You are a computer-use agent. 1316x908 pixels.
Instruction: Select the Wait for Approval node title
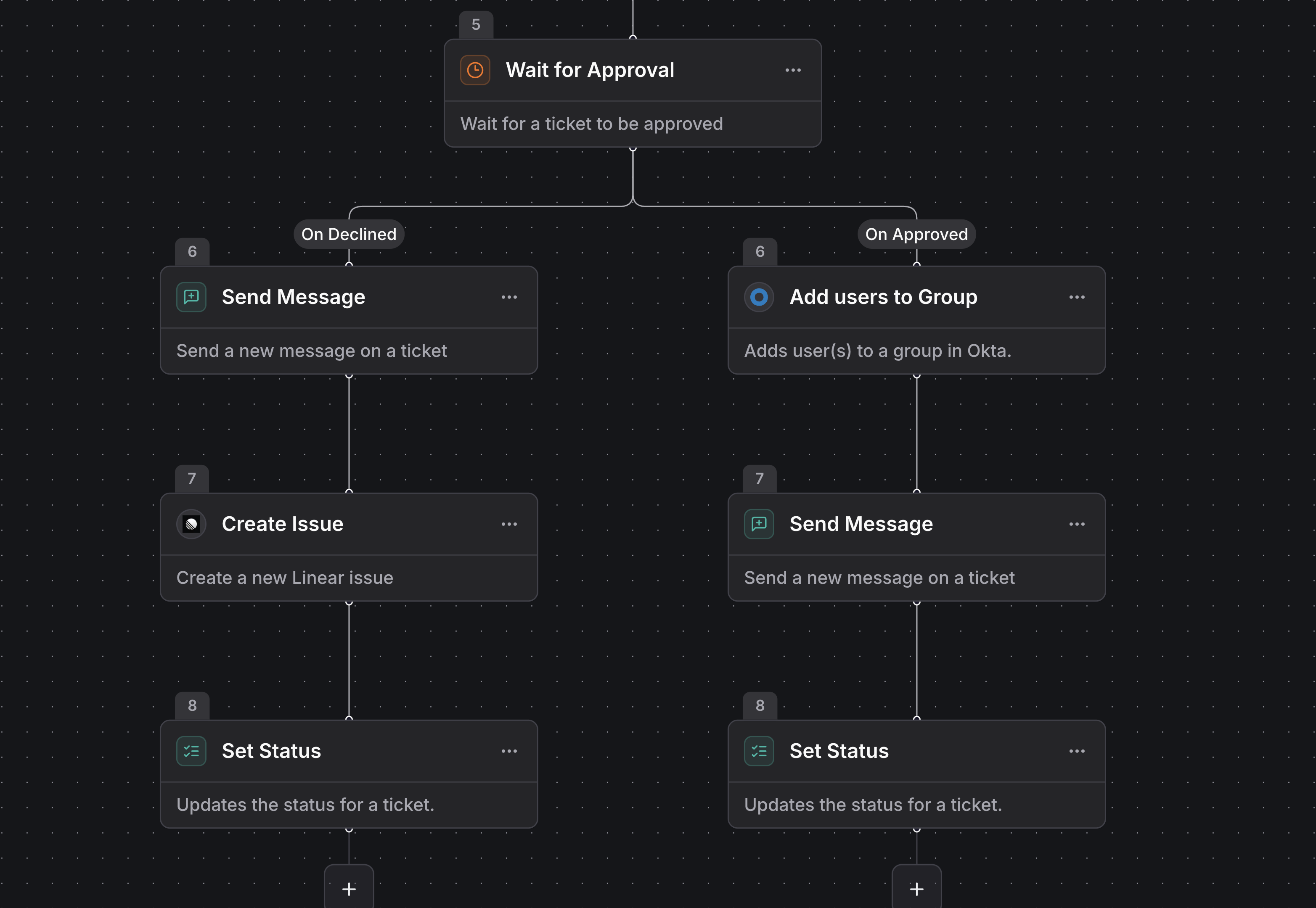pyautogui.click(x=590, y=70)
